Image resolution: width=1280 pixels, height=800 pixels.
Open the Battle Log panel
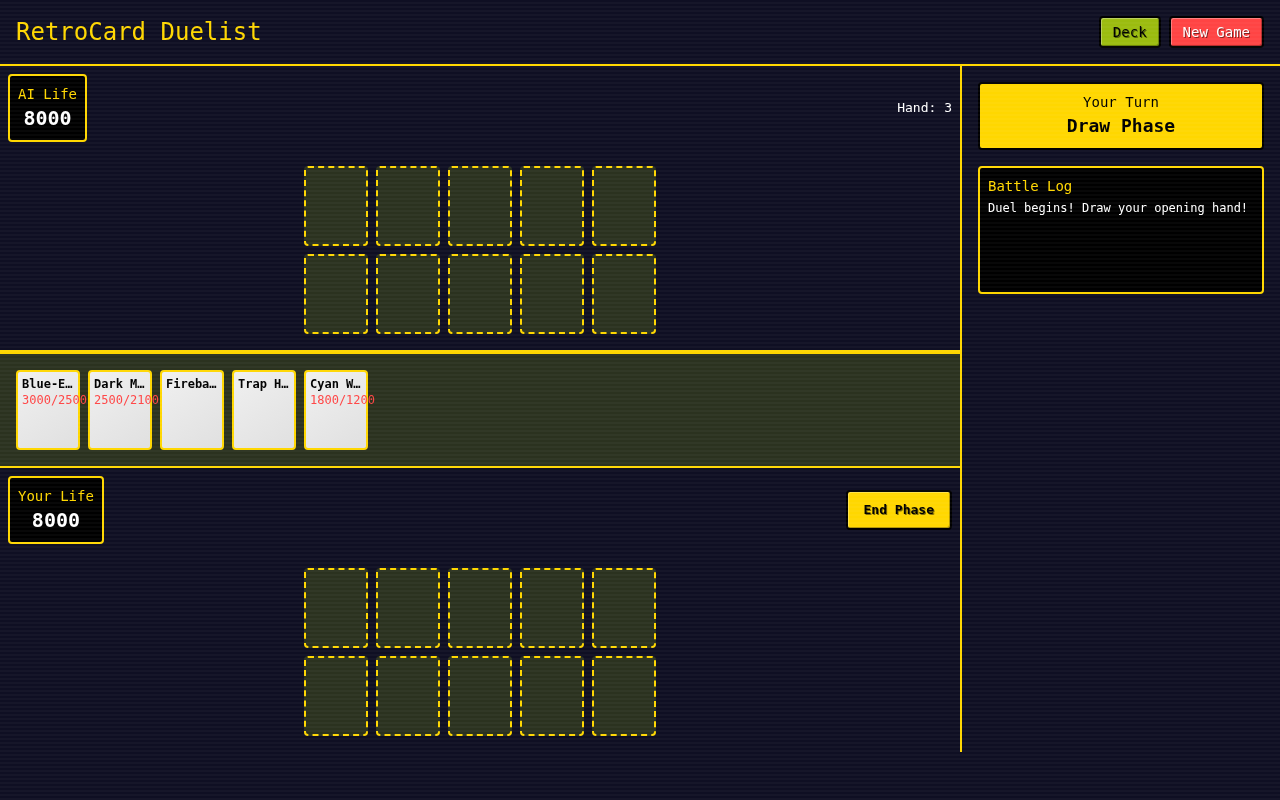(1120, 229)
